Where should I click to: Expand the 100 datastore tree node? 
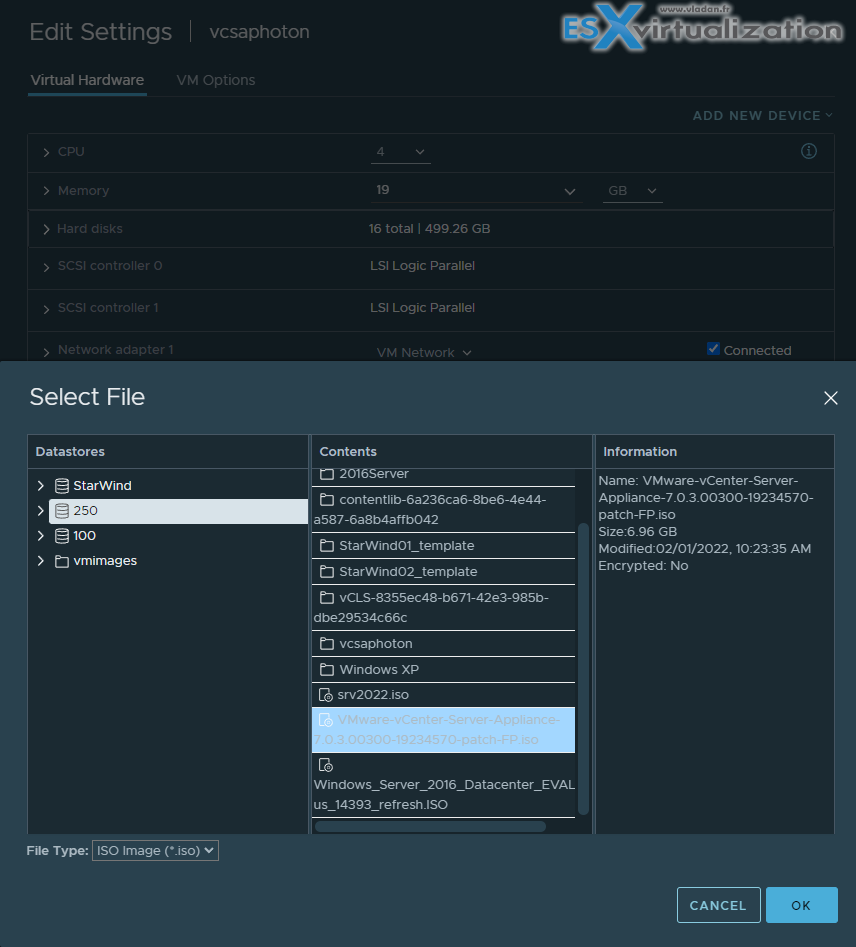click(40, 536)
